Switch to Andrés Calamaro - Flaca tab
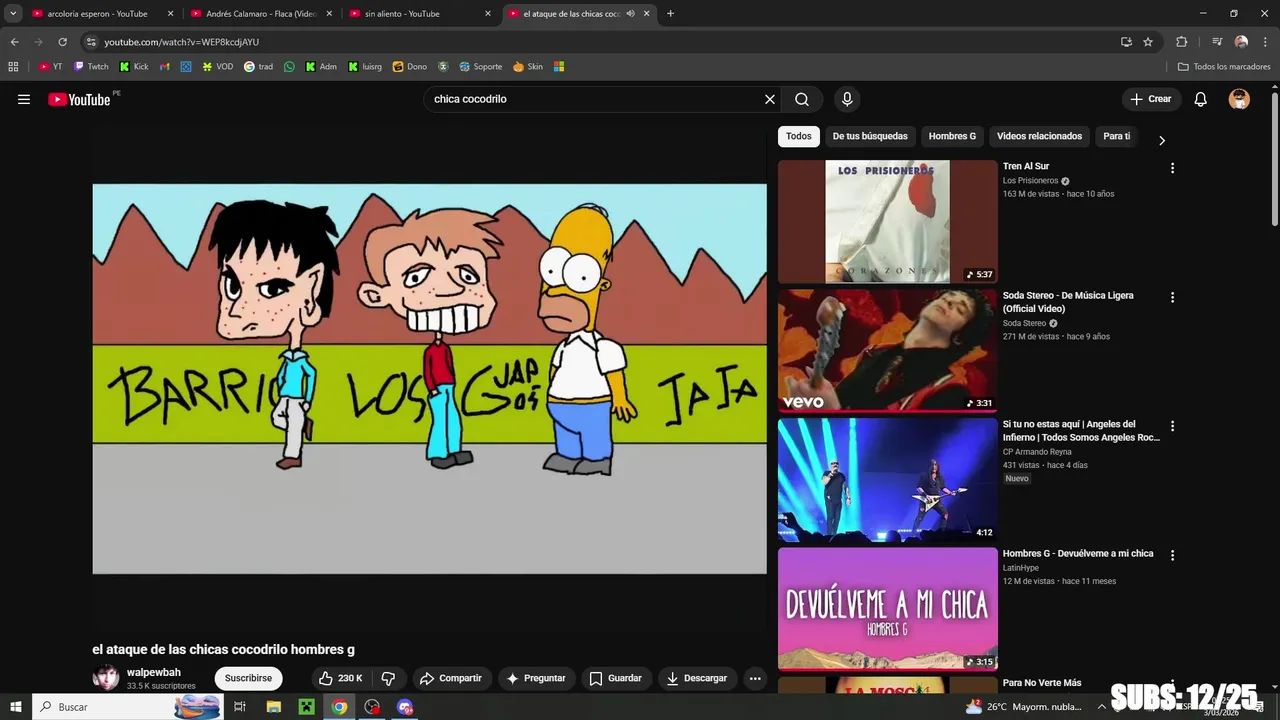 [x=261, y=14]
